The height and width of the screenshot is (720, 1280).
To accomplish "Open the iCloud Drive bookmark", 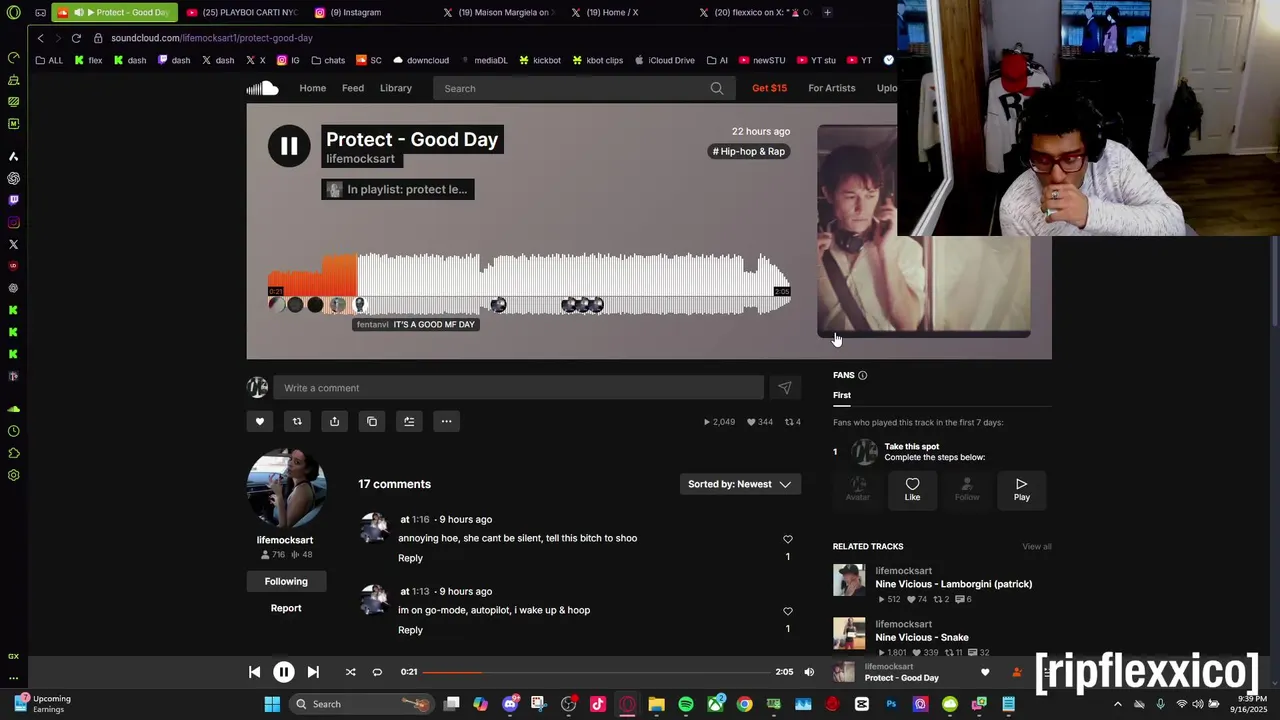I will coord(665,60).
